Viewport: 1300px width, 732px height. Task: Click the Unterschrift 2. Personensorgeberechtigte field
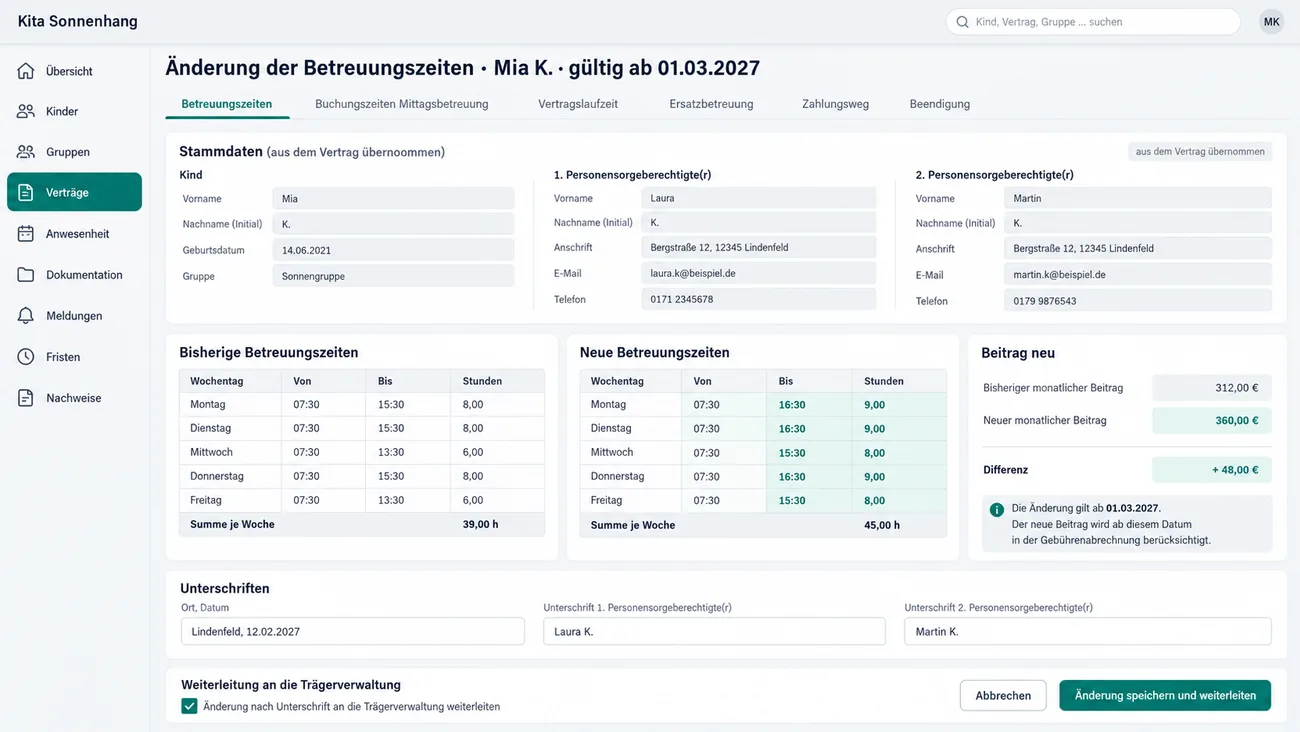coord(1087,631)
